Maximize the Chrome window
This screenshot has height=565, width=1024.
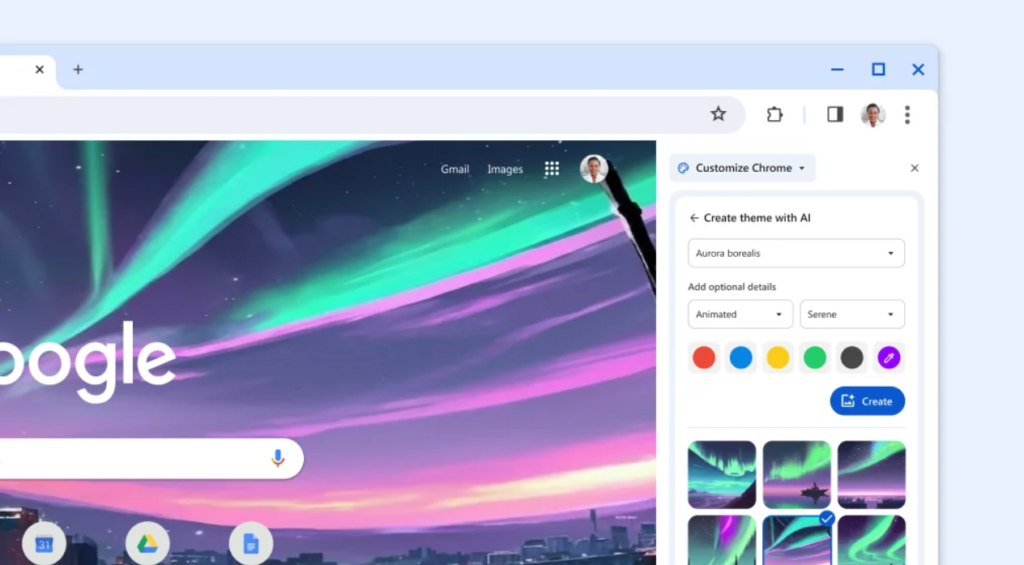[878, 69]
